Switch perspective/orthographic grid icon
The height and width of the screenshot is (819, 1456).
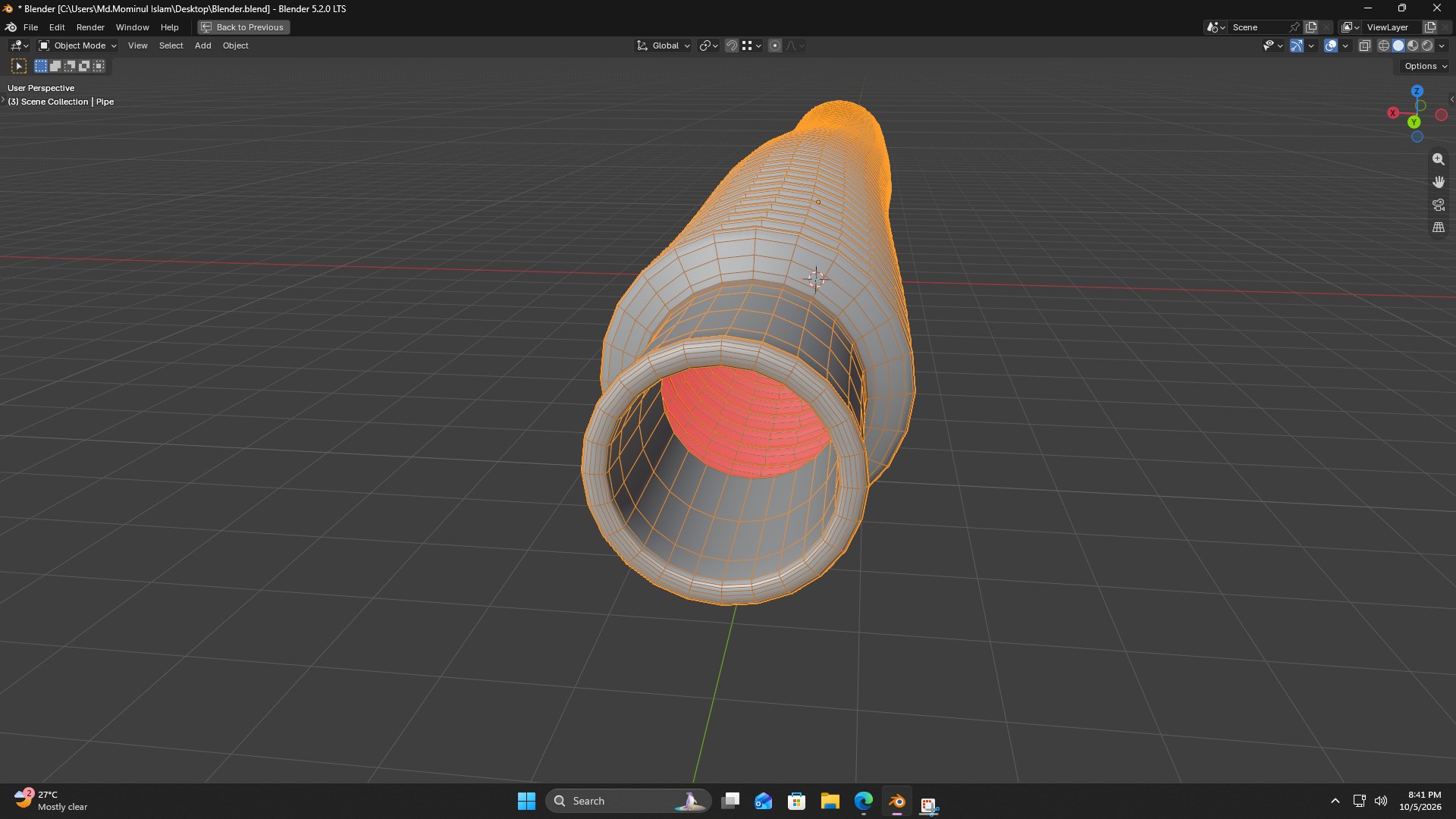coord(1438,227)
